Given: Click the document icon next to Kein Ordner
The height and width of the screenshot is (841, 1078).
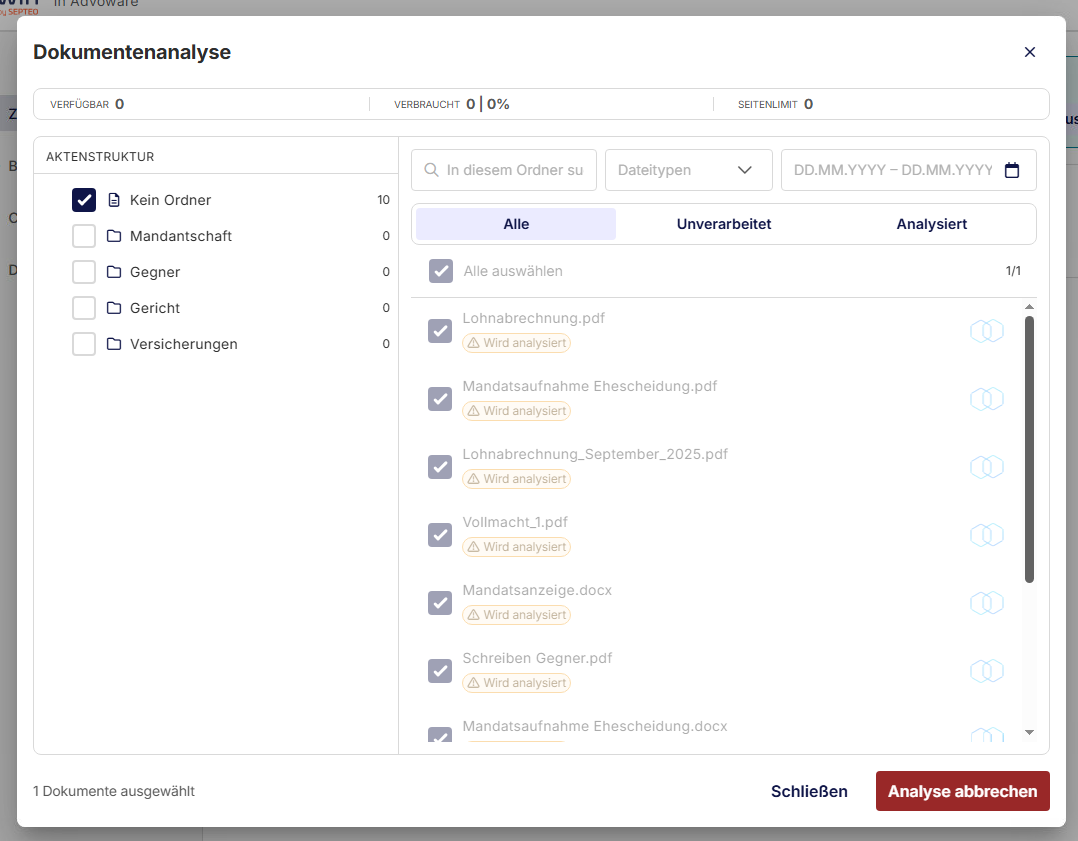Looking at the screenshot, I should point(114,200).
